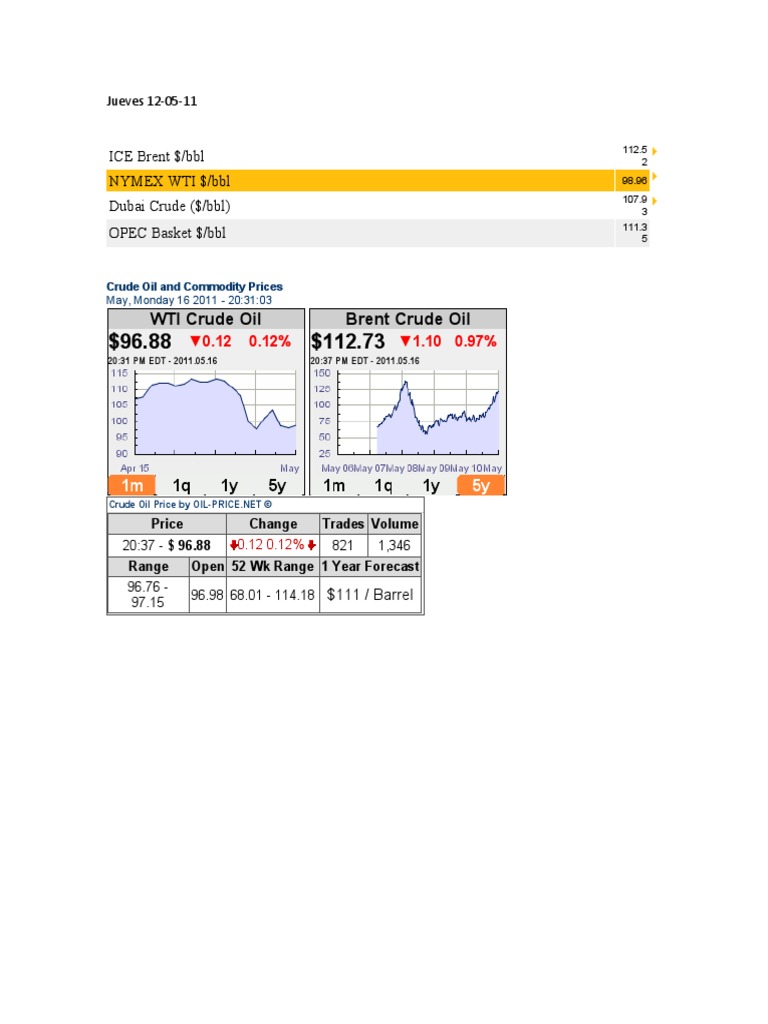This screenshot has width=768, height=1024.
Task: Select the 1q tab under WTI Crude Oil
Action: (181, 485)
